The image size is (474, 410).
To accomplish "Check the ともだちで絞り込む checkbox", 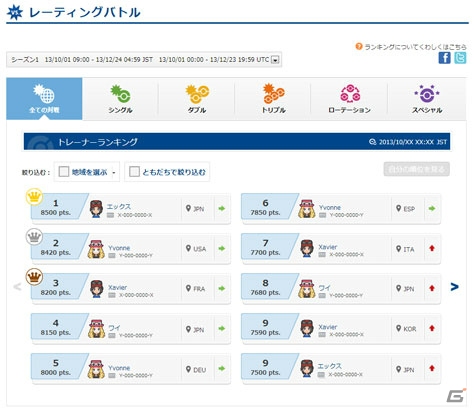I will coord(134,172).
